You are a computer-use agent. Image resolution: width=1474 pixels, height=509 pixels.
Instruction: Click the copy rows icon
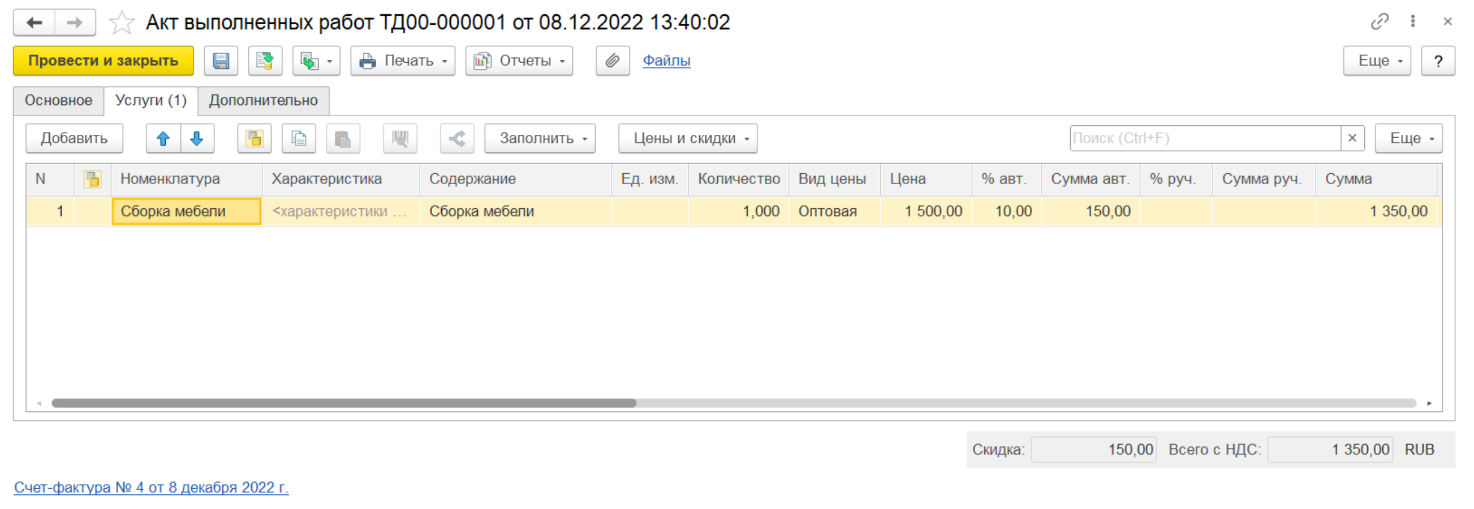point(298,139)
